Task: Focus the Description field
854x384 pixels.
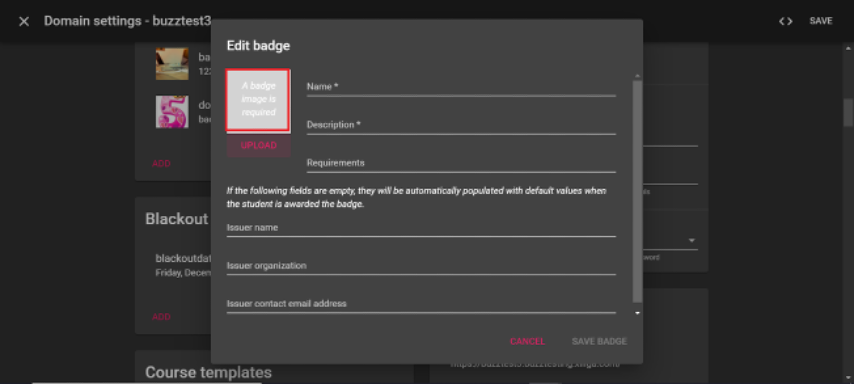Action: click(461, 125)
